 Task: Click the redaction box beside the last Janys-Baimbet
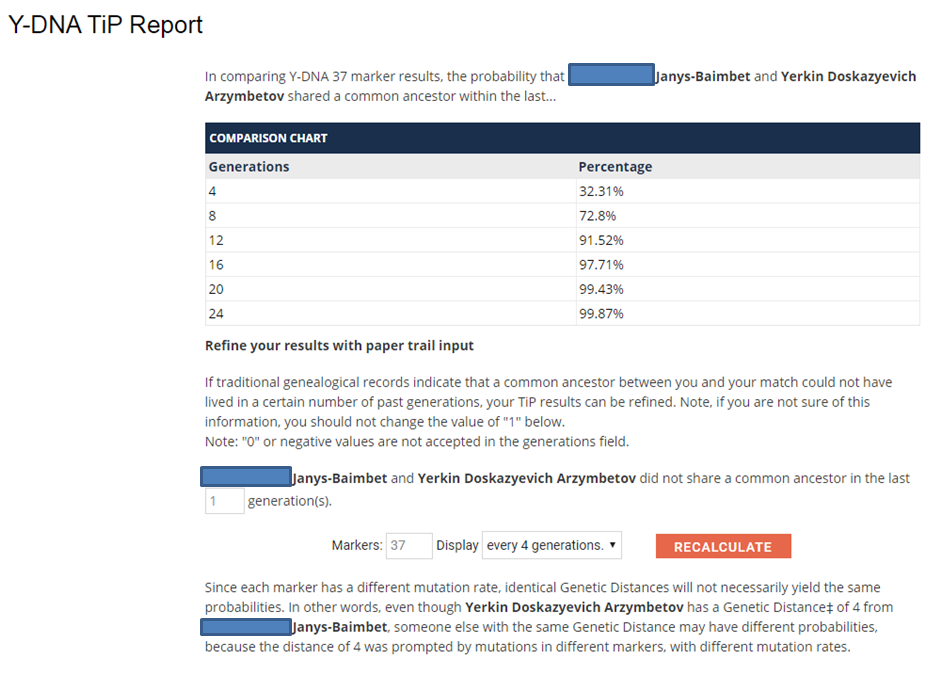click(x=246, y=626)
